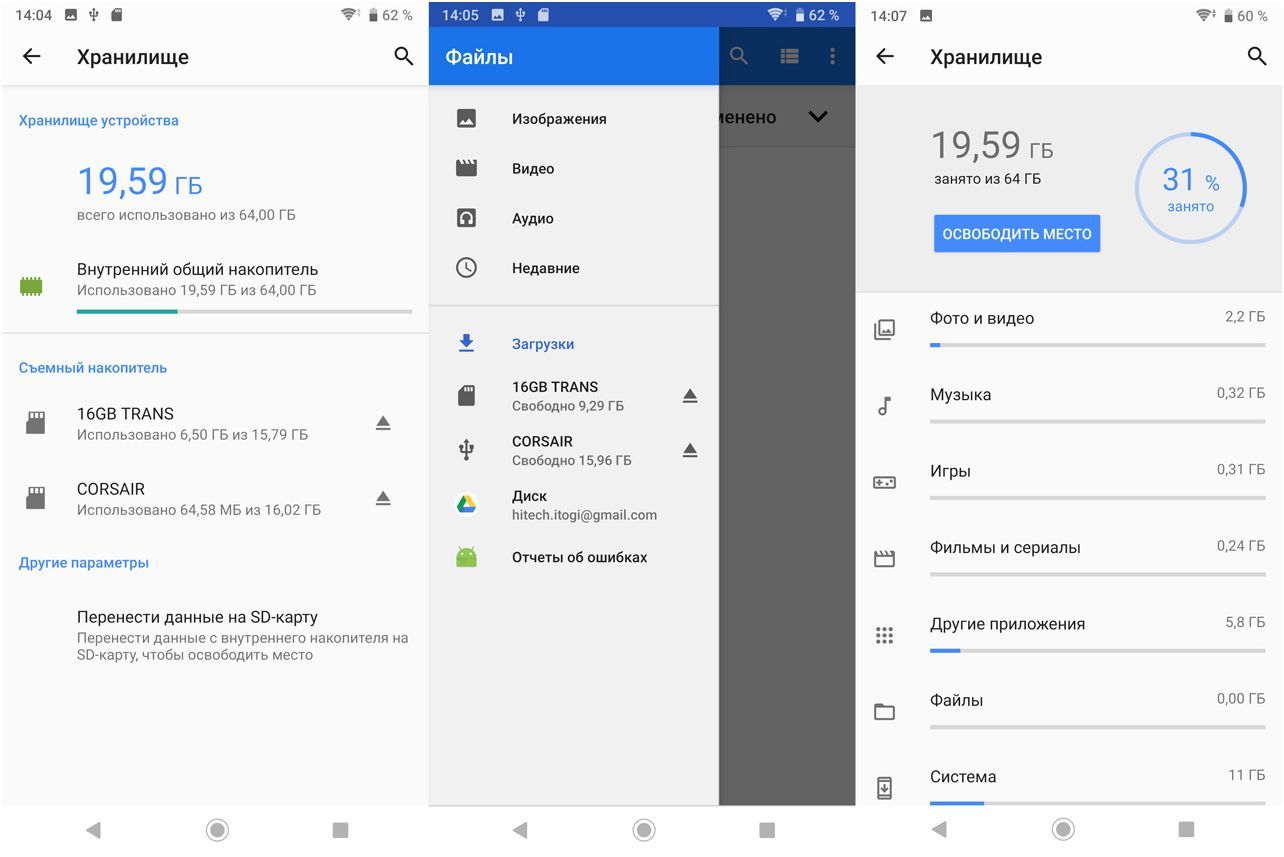Eject 16GB TRANS showing Свободно 9,29 ГБ
This screenshot has width=1284, height=857.
[689, 396]
